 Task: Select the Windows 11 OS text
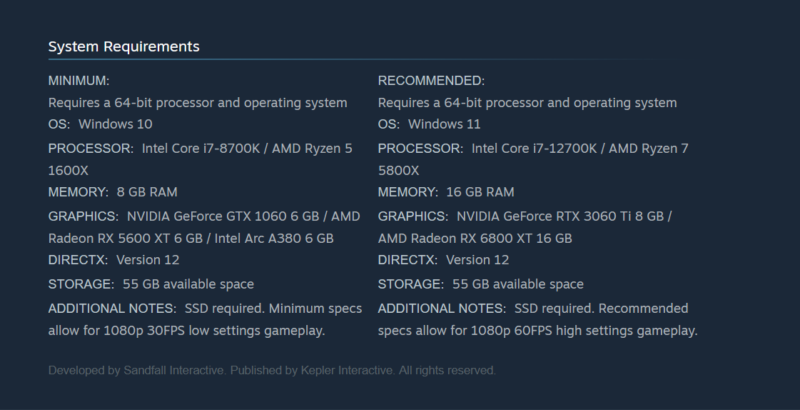click(445, 124)
